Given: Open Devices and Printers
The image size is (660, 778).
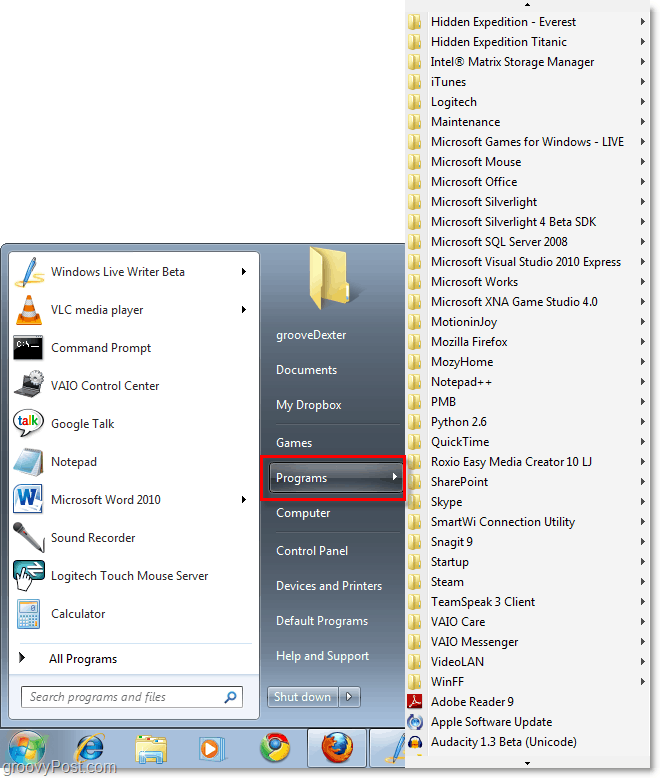Looking at the screenshot, I should coord(329,586).
